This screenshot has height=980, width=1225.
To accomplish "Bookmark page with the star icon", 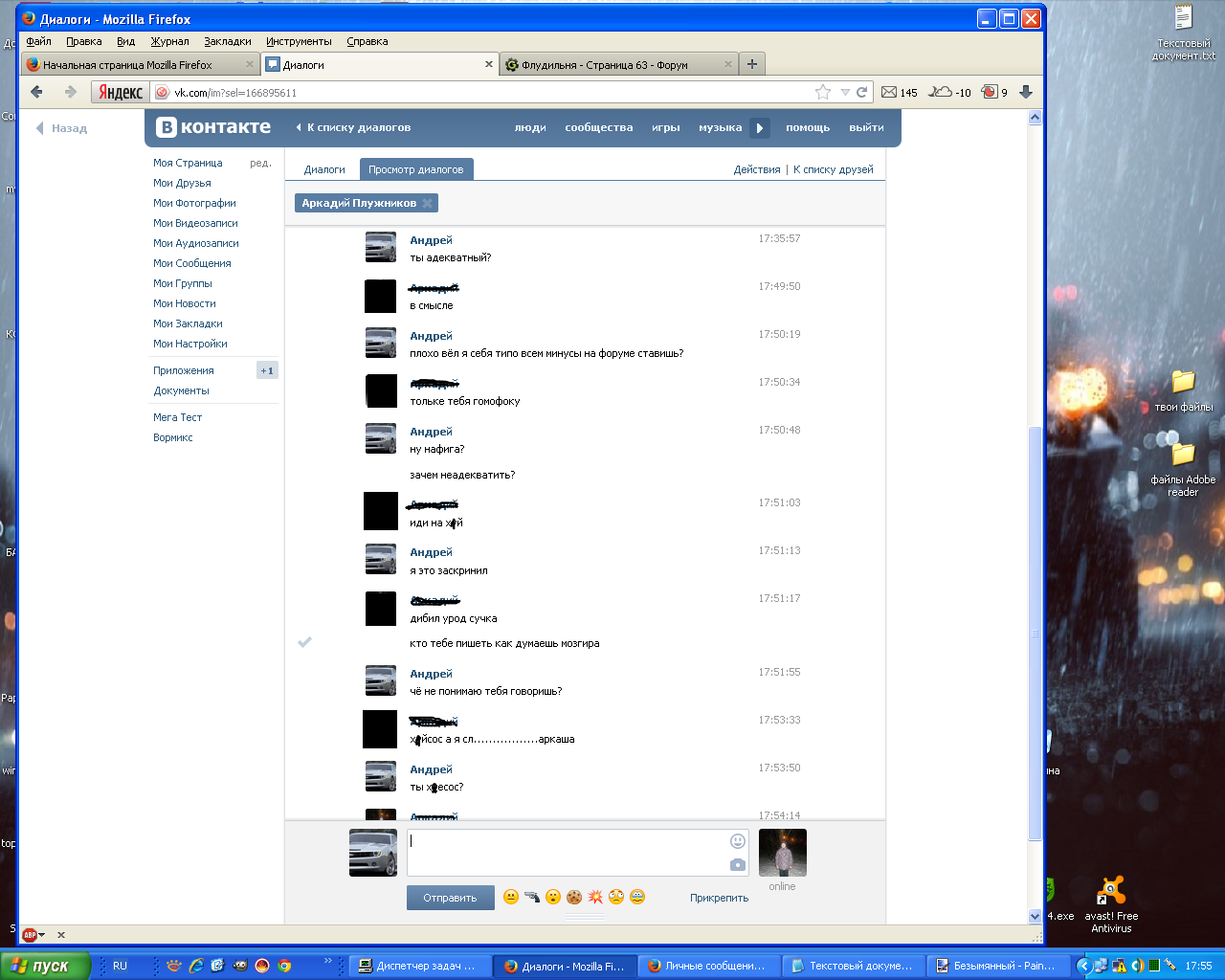I will pos(822,92).
